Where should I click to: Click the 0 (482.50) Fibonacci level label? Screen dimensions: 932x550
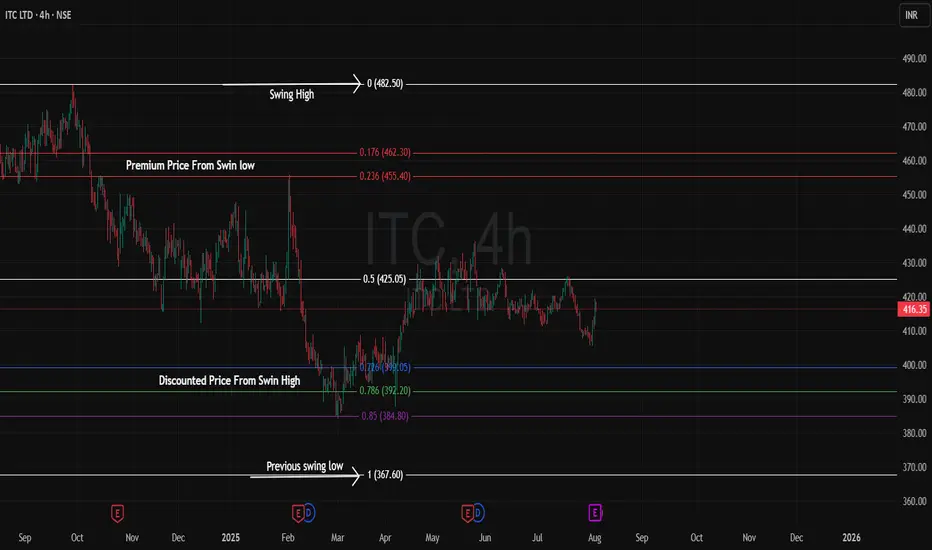coord(385,83)
